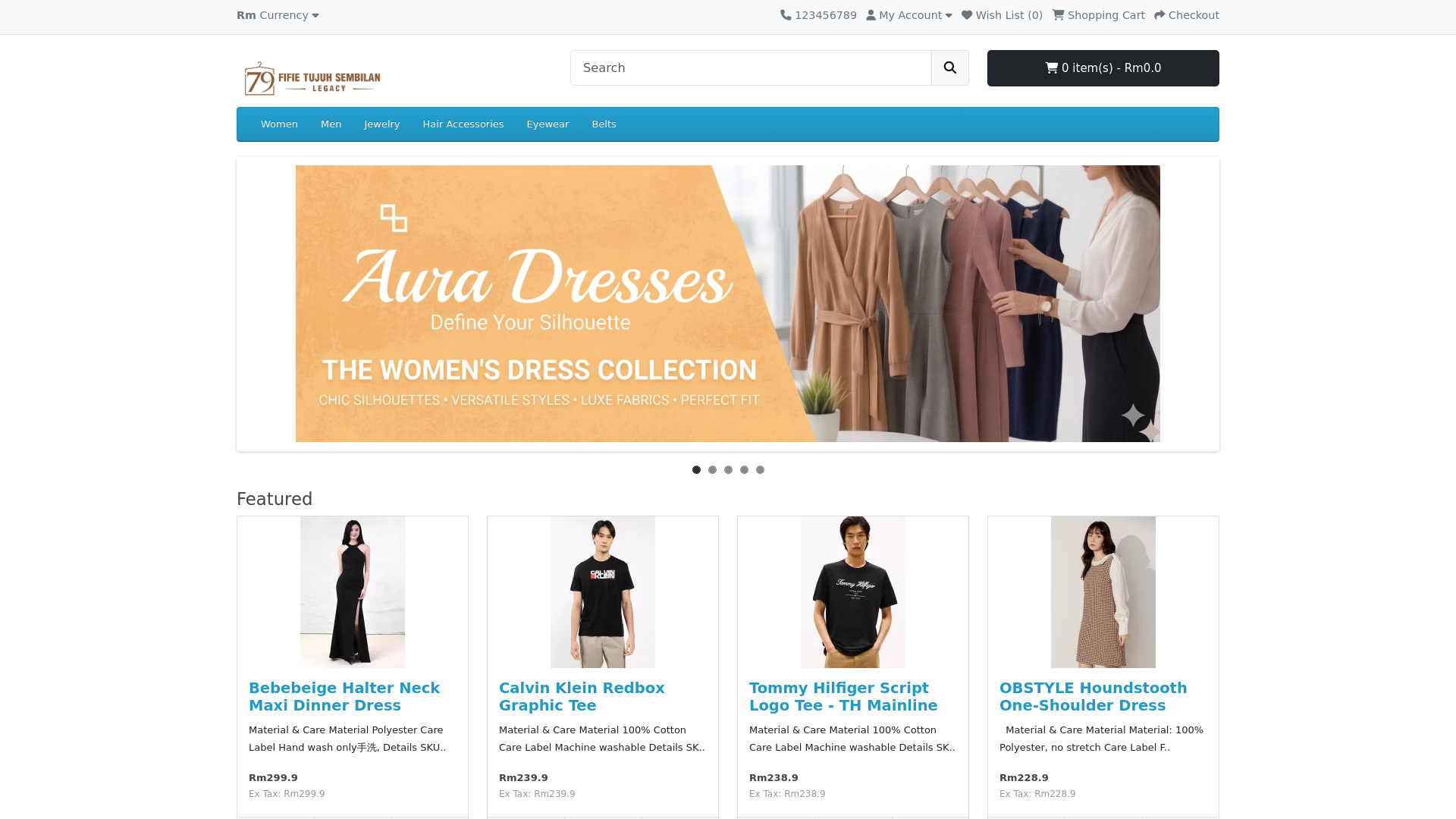This screenshot has width=1456, height=819.
Task: Click the Rm299.9 price text
Action: (273, 778)
